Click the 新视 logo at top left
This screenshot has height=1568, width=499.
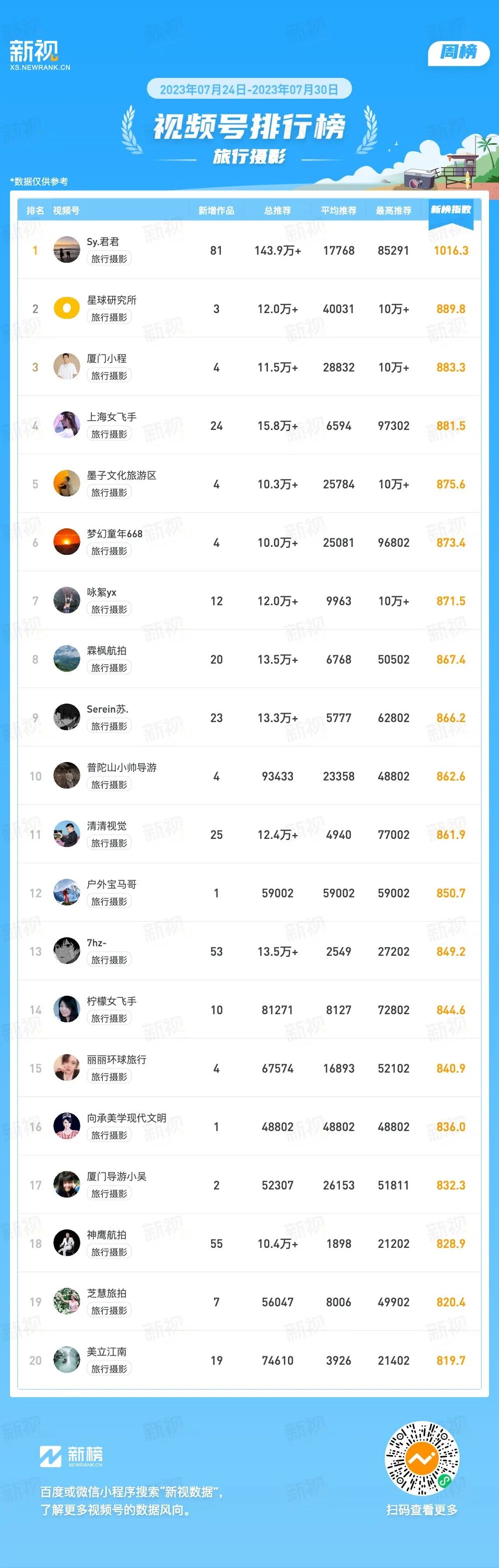point(39,55)
